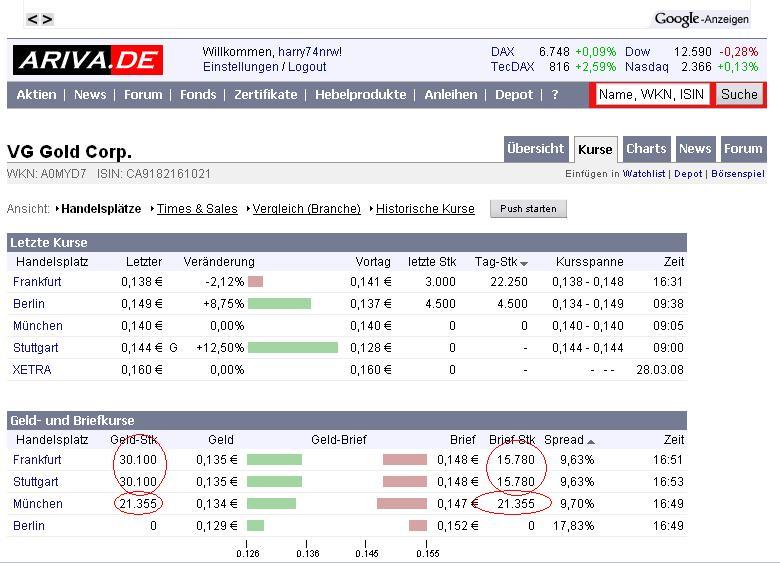780x563 pixels.
Task: Click the Einstellungen link
Action: [x=240, y=67]
